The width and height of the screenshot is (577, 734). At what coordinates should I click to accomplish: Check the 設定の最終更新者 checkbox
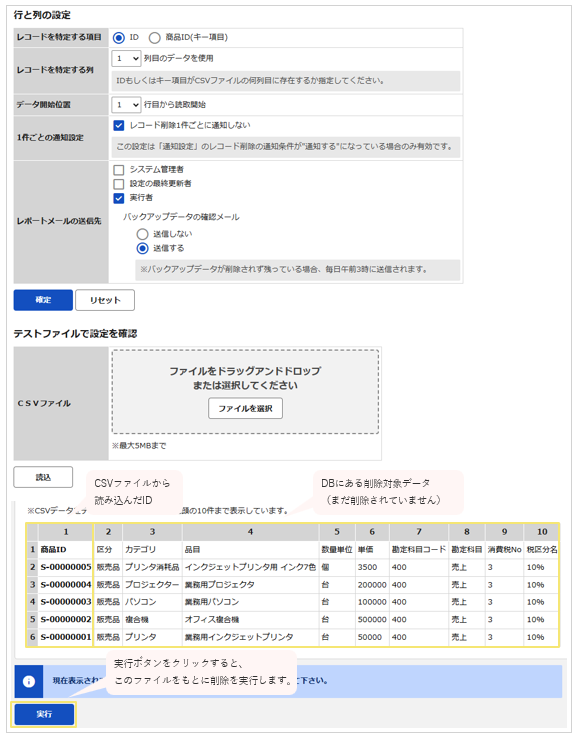click(x=119, y=184)
